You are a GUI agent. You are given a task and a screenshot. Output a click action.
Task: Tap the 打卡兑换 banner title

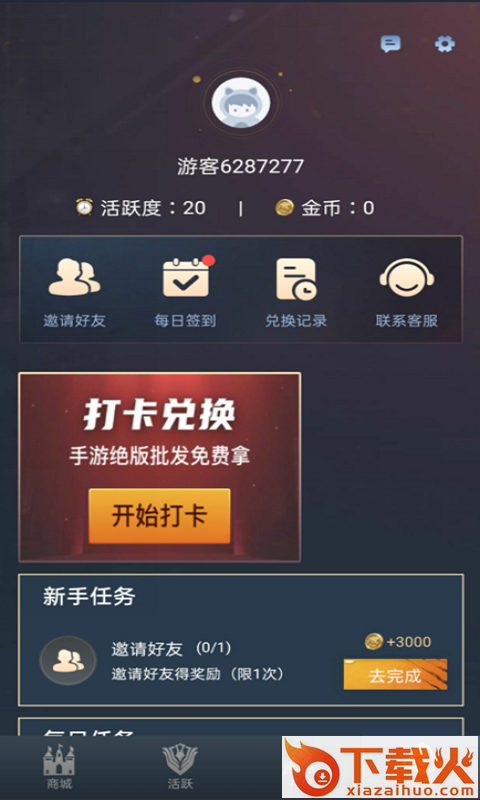[160, 415]
